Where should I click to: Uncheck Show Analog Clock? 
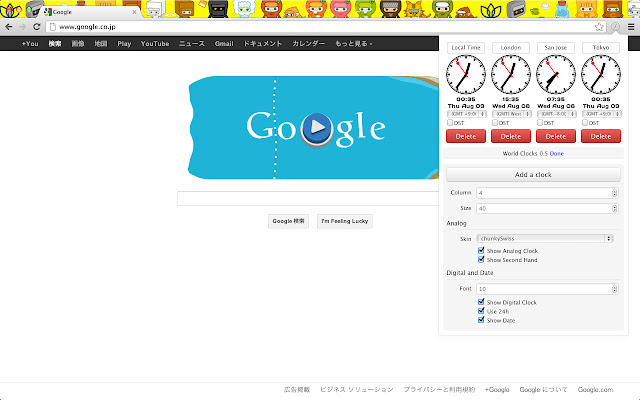481,250
